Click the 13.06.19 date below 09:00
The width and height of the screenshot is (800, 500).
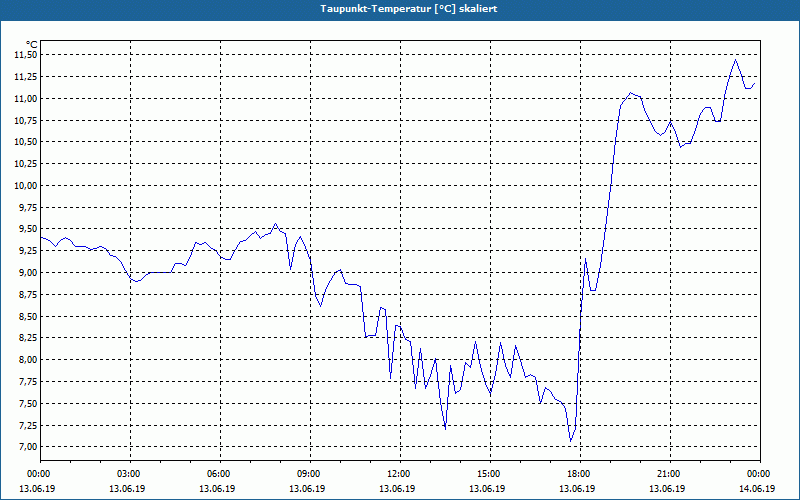(307, 488)
